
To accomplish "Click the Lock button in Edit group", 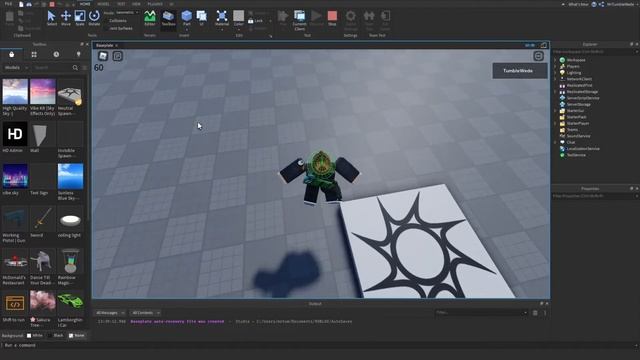I will tap(256, 21).
